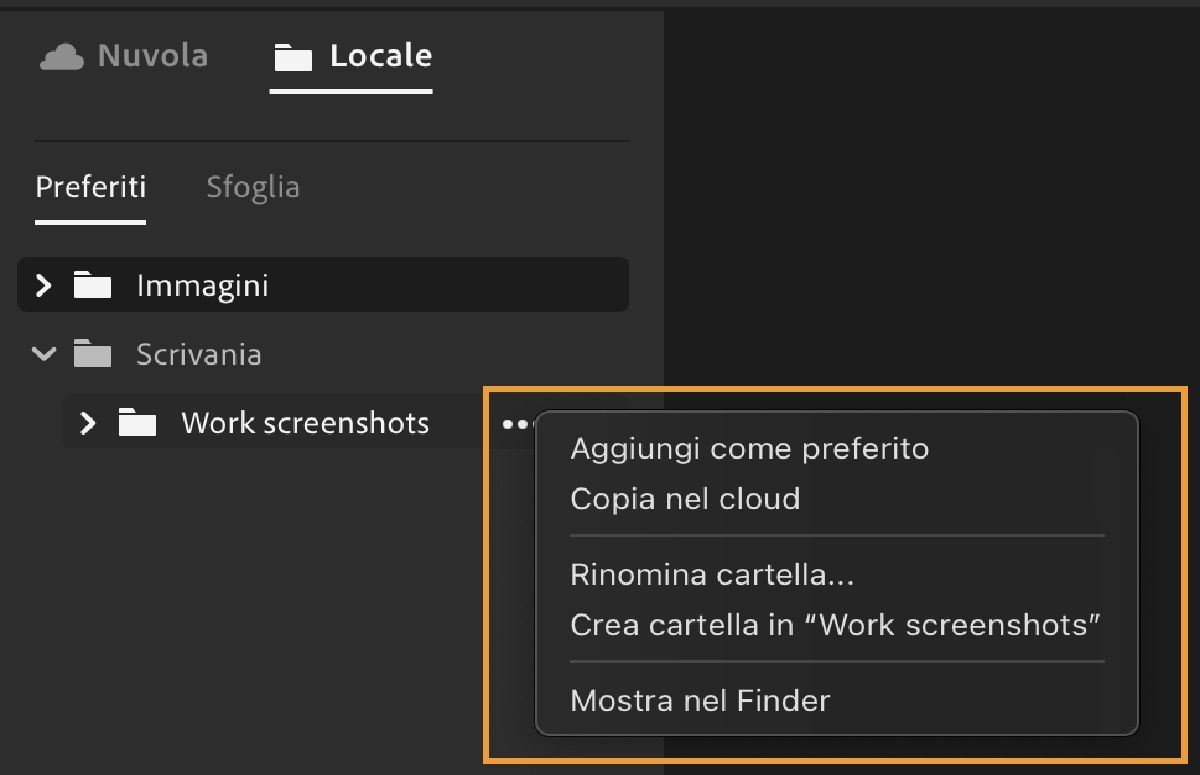Image resolution: width=1200 pixels, height=775 pixels.
Task: Select "Aggiungi come preferito" from the menu
Action: [x=749, y=448]
